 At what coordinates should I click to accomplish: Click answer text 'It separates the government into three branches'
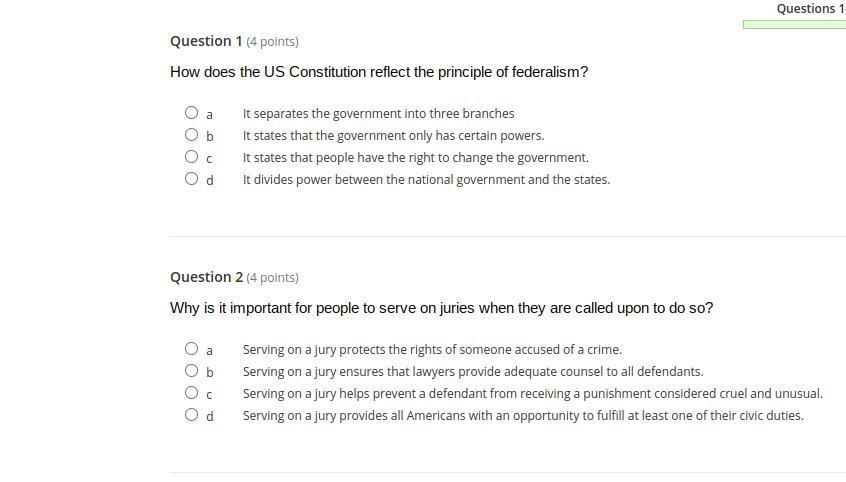[378, 114]
